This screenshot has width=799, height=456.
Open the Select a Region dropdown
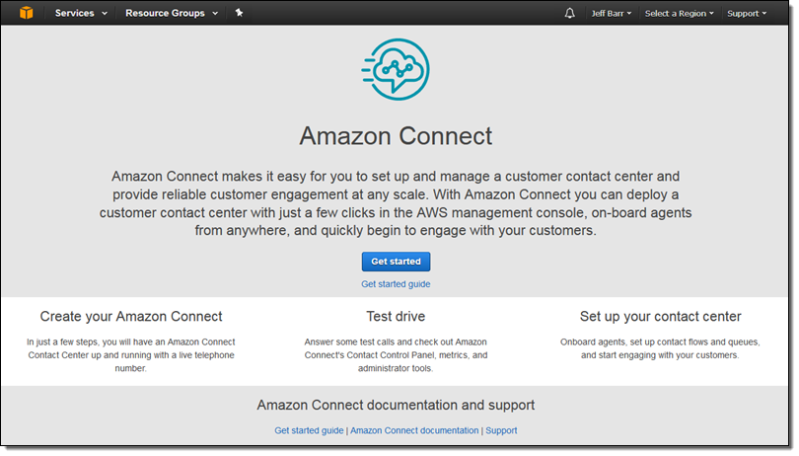[679, 13]
